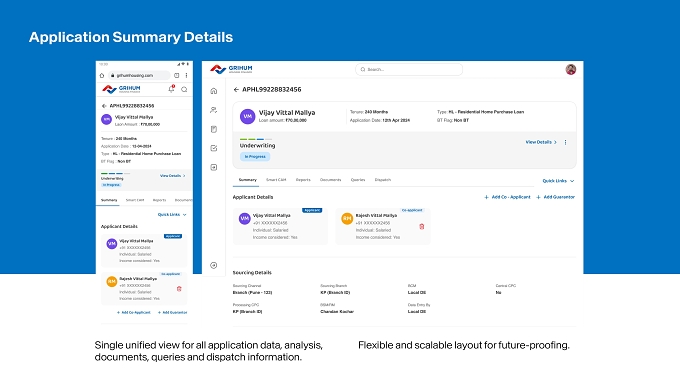Open the user profile photo in desktop header
Image resolution: width=680 pixels, height=383 pixels.
click(x=571, y=69)
